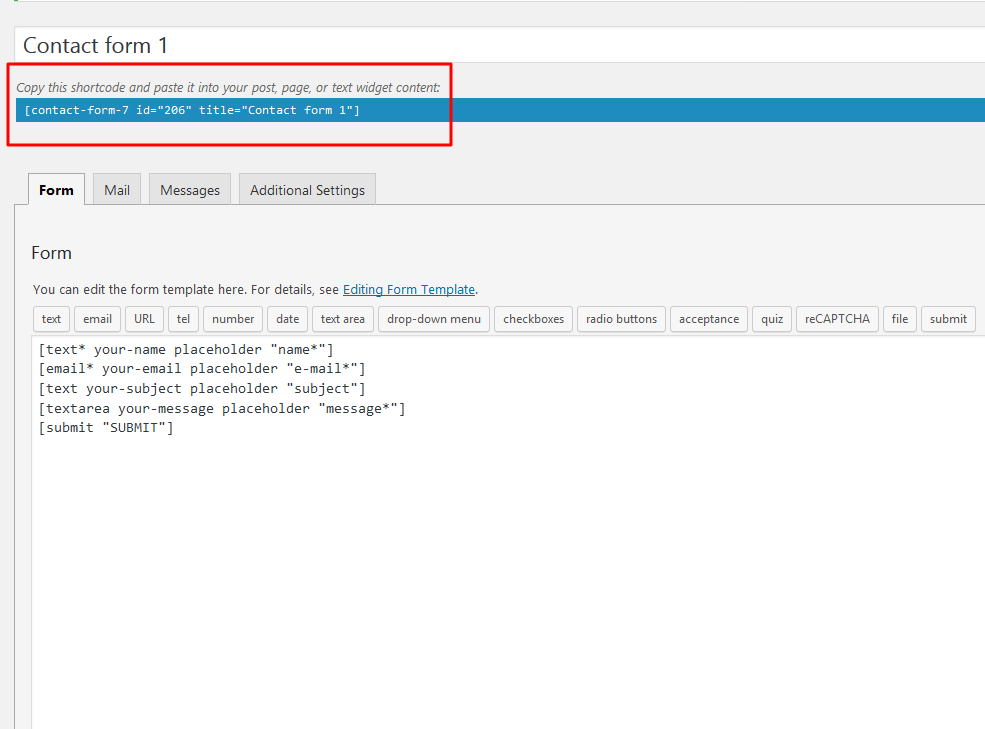This screenshot has width=985, height=729.
Task: Open the Editing Form Template link
Action: tap(409, 289)
